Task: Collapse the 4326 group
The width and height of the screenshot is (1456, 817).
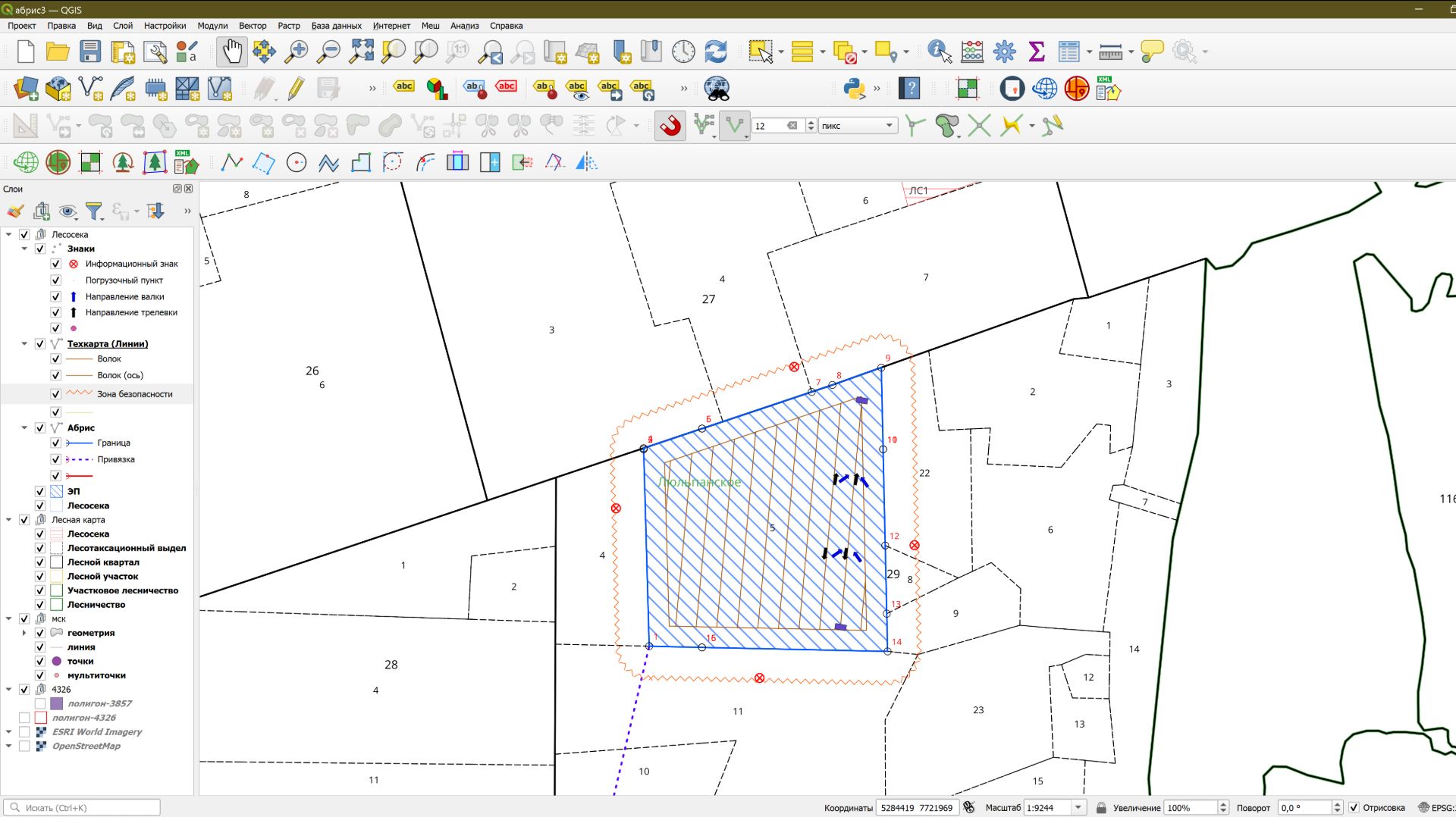Action: (9, 690)
